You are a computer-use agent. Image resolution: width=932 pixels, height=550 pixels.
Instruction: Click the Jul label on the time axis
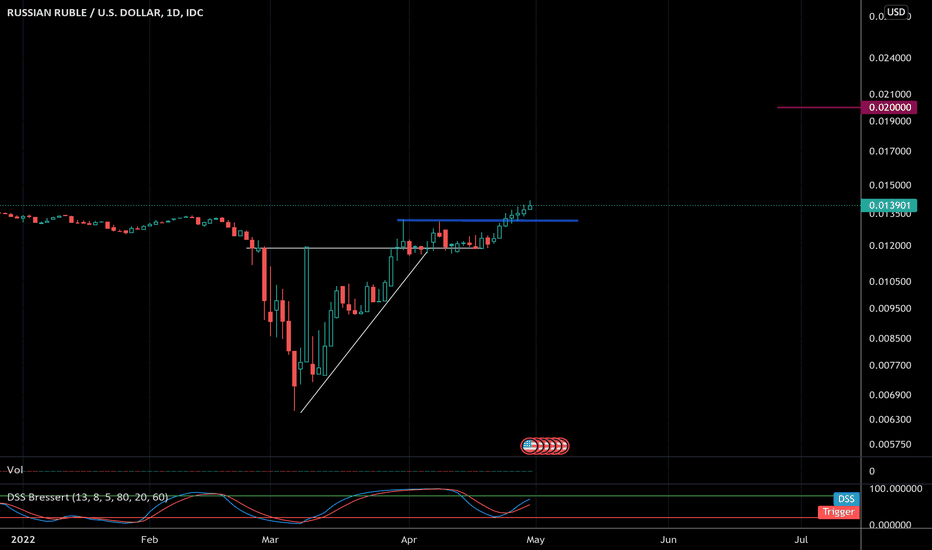[801, 539]
